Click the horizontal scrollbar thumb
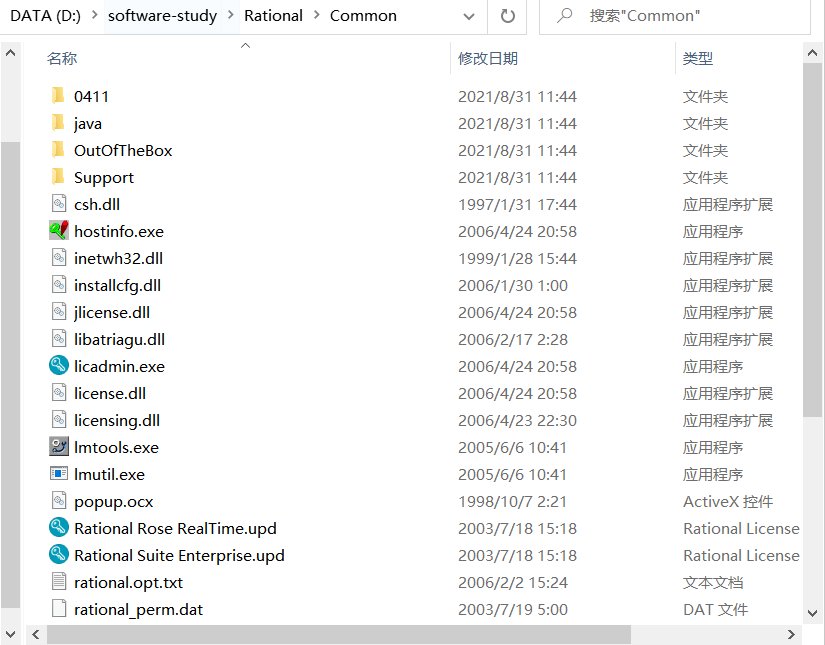The height and width of the screenshot is (645, 825). point(339,634)
